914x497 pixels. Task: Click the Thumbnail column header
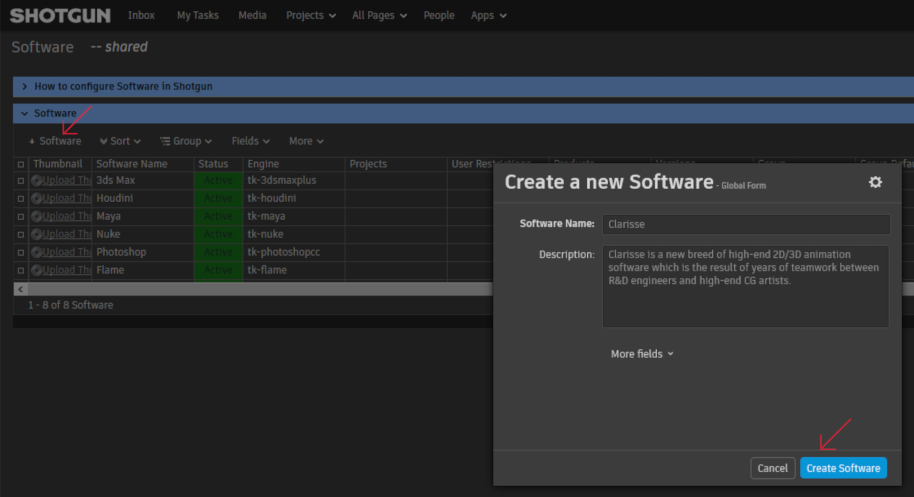pyautogui.click(x=58, y=164)
